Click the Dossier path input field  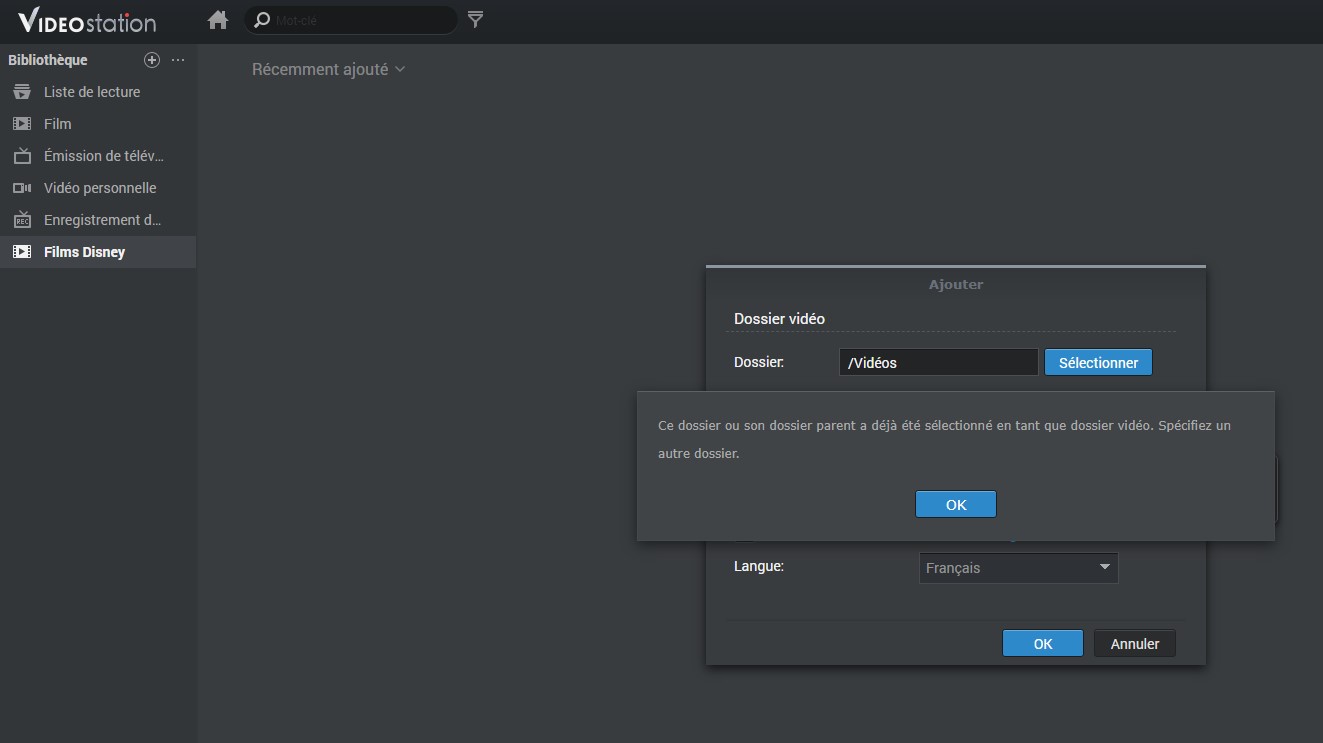(938, 363)
